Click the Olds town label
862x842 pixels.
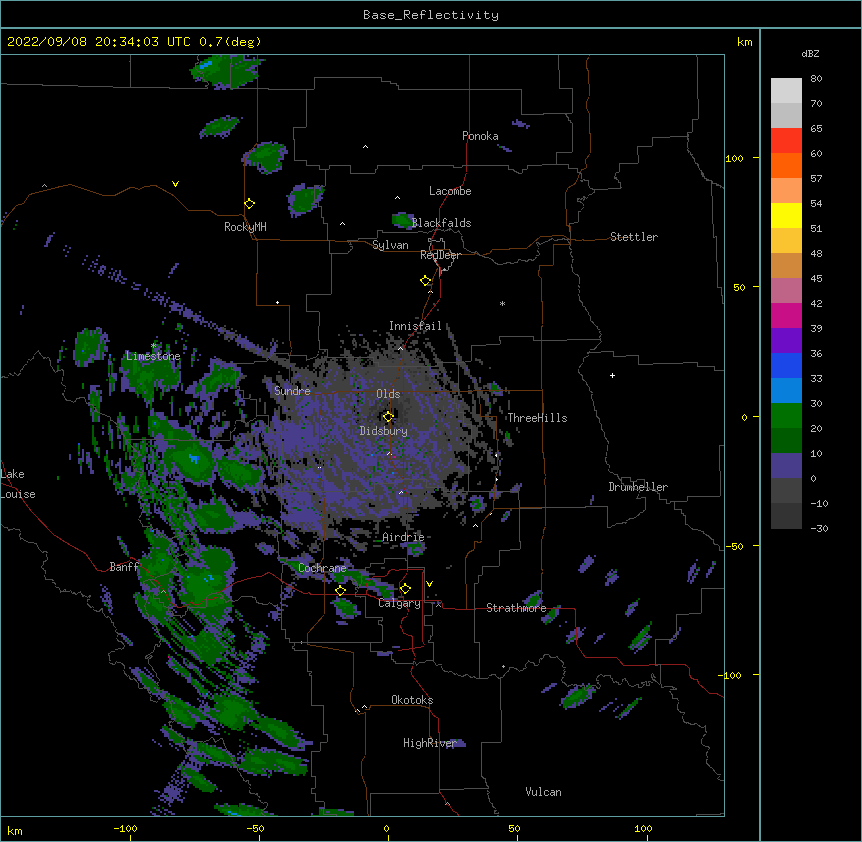tap(388, 394)
